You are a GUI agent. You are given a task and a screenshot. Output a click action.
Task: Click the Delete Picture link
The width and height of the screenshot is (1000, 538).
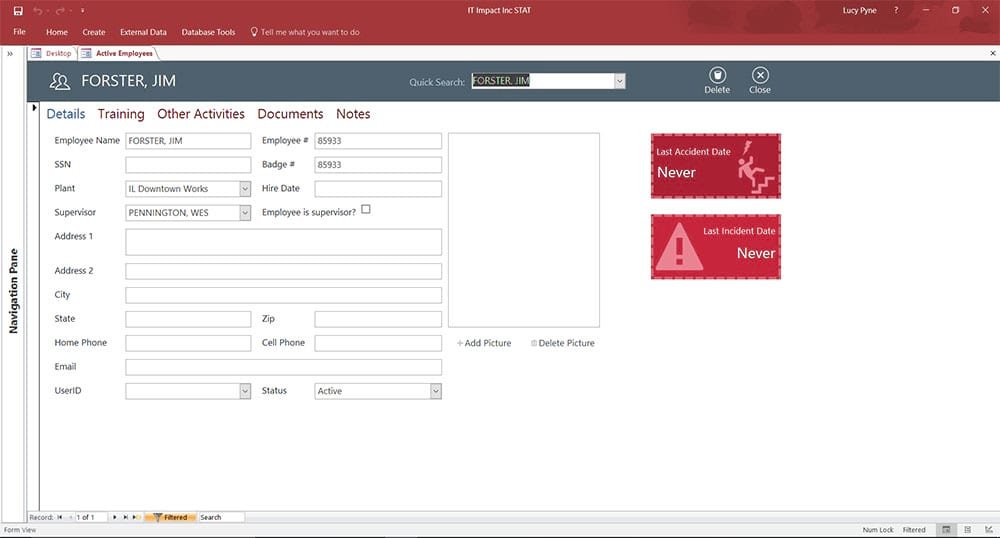(x=562, y=343)
